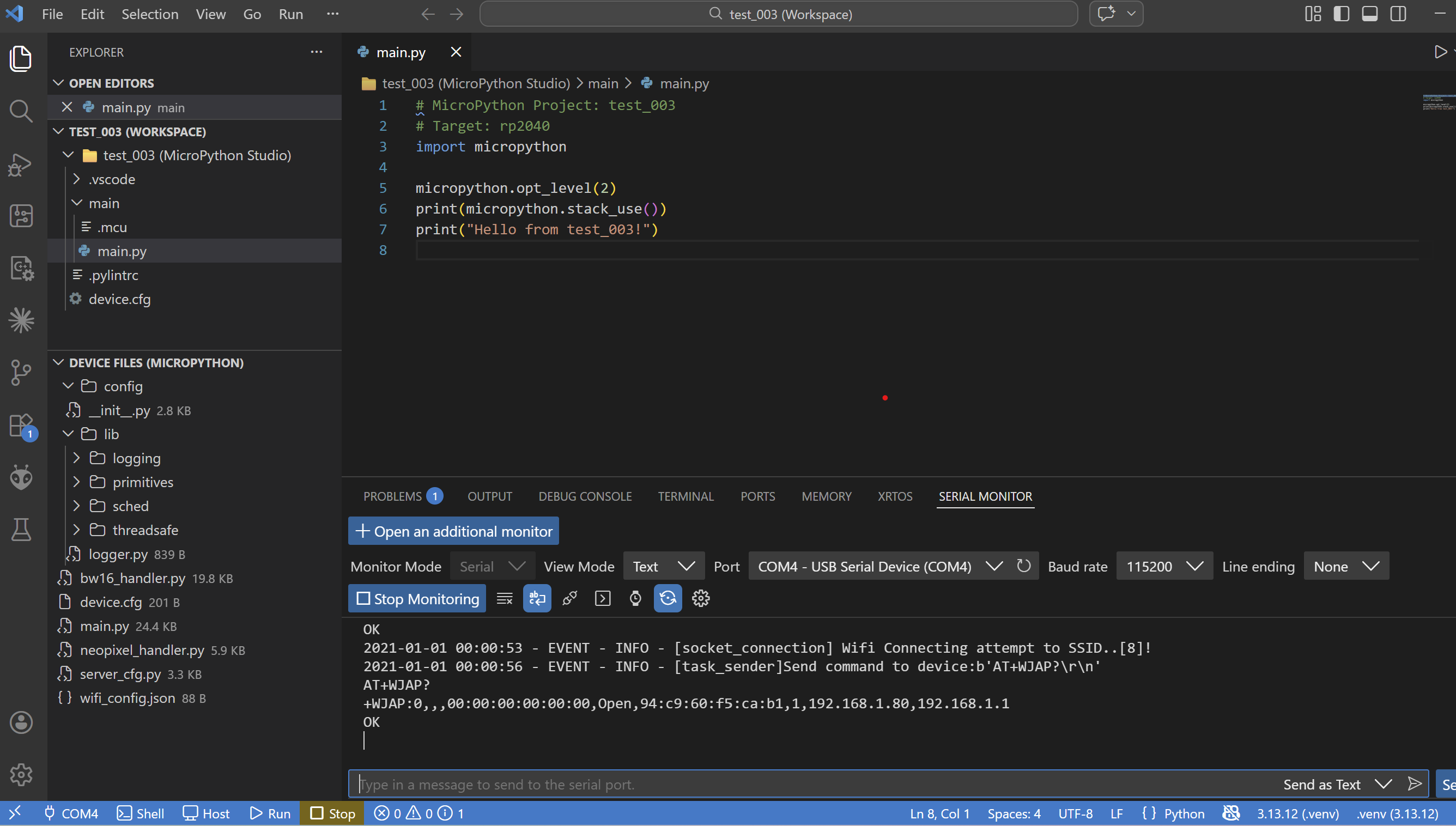This screenshot has width=1456, height=826.
Task: Open the Port COM4 dropdown
Action: (880, 566)
